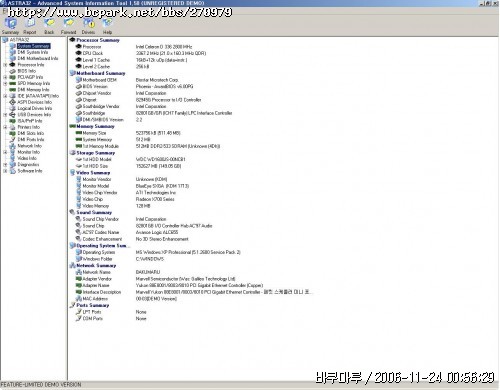
Task: Click the Motherboard Summary heading
Action: tap(101, 73)
